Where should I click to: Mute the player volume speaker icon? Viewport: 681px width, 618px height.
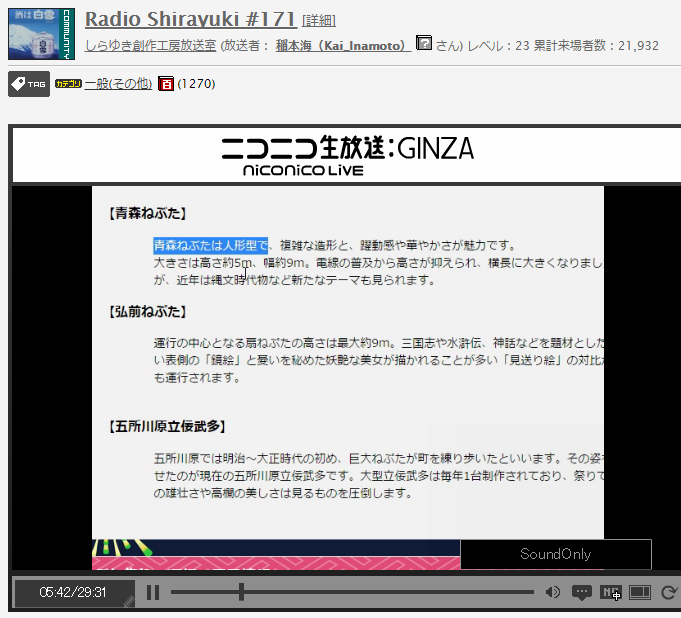click(552, 592)
